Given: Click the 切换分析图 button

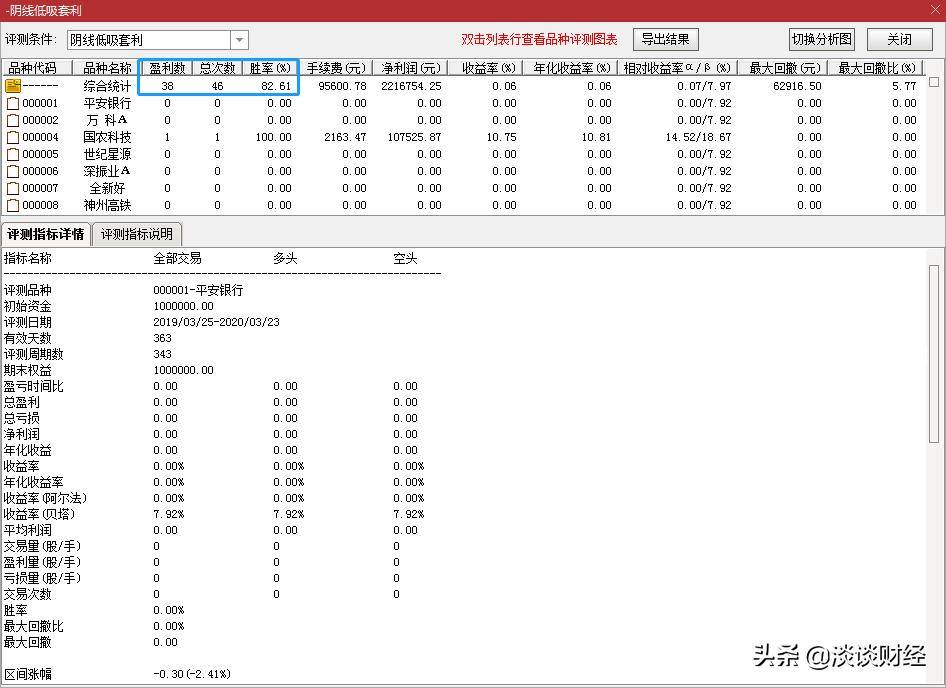Looking at the screenshot, I should (822, 39).
